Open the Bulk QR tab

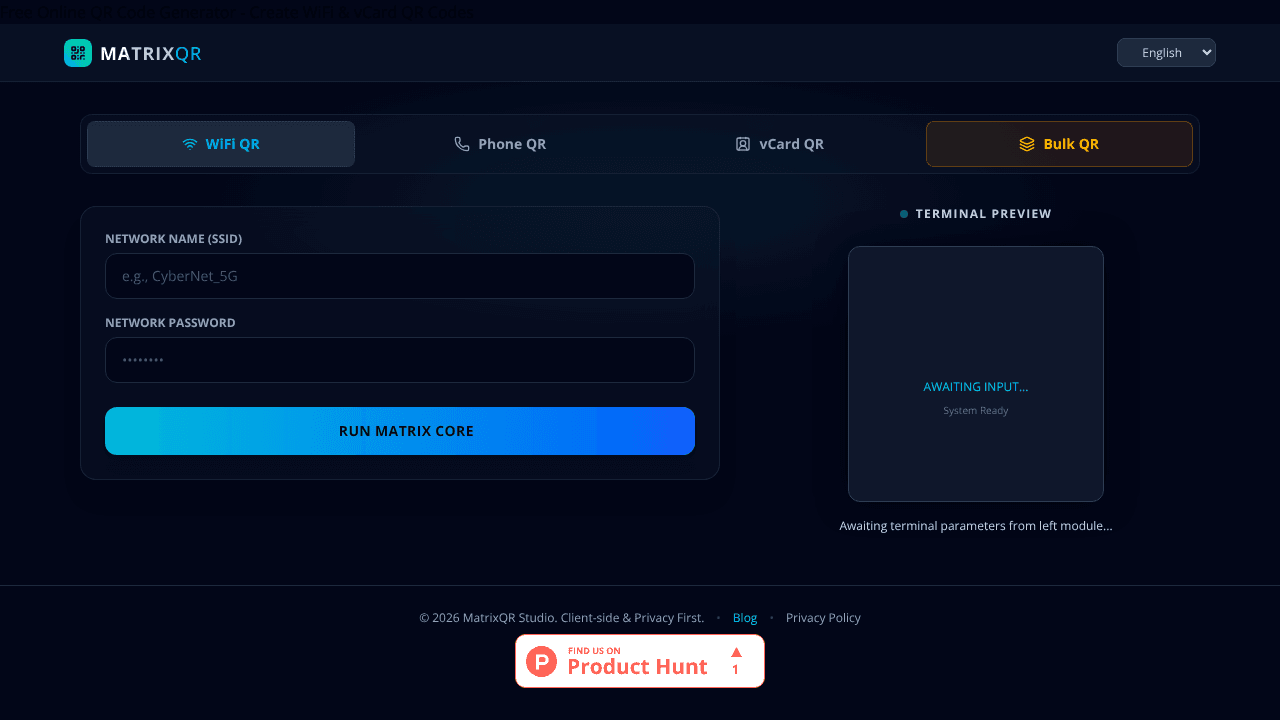point(1059,144)
